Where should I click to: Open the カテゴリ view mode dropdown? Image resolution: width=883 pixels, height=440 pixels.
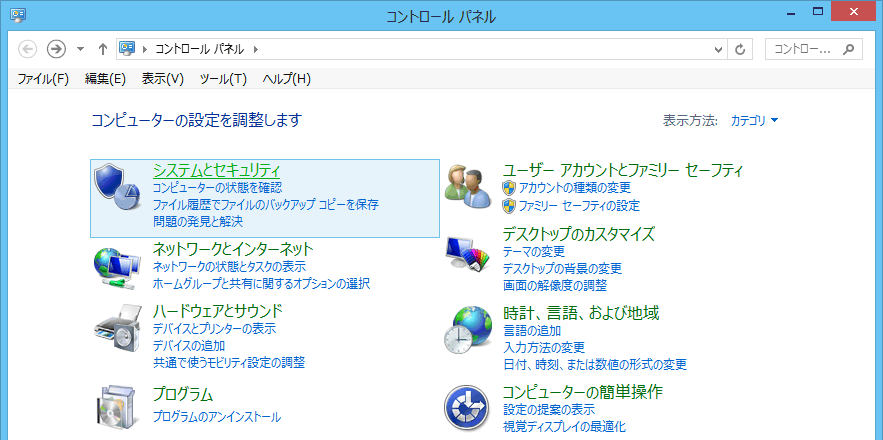[754, 121]
